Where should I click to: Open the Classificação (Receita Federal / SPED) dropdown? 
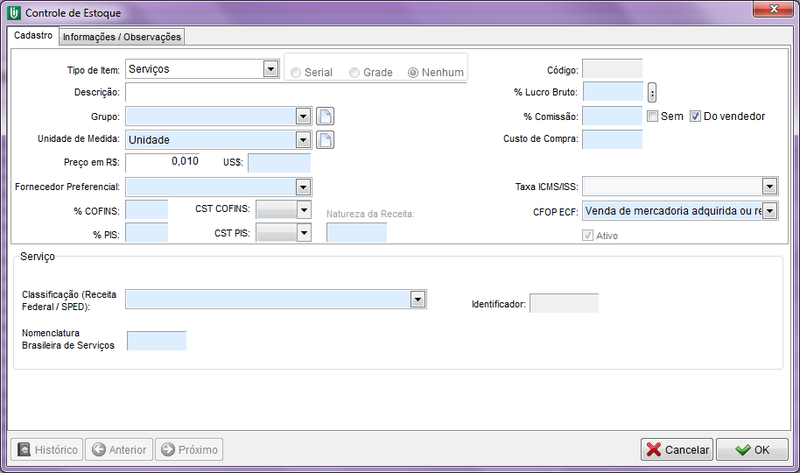click(x=418, y=298)
